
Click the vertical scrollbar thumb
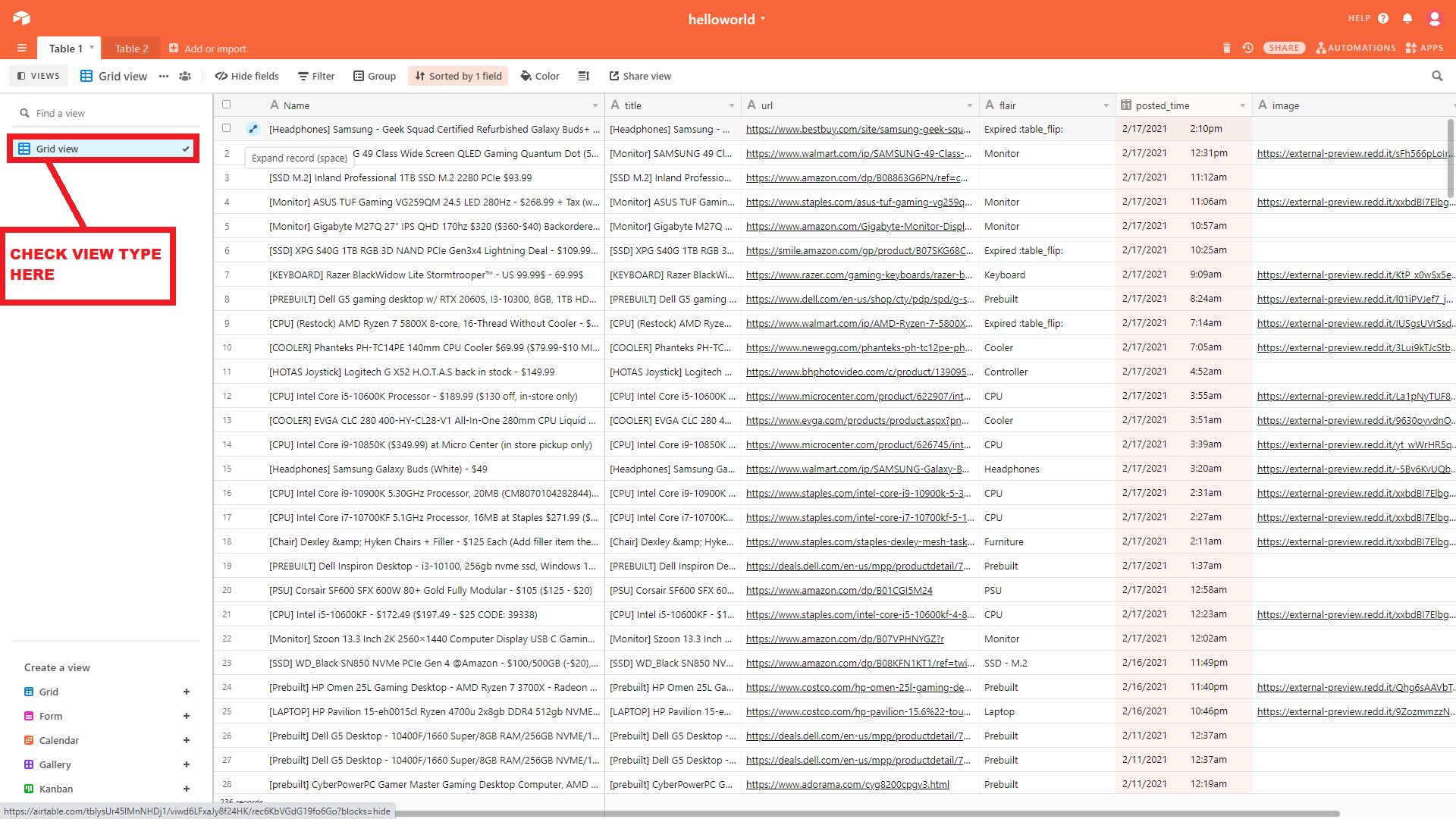coord(1450,158)
